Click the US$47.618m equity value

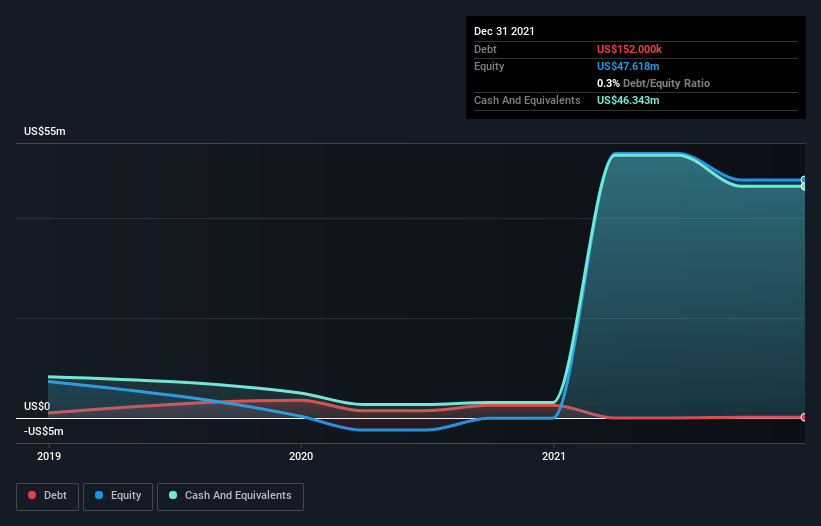[x=628, y=66]
